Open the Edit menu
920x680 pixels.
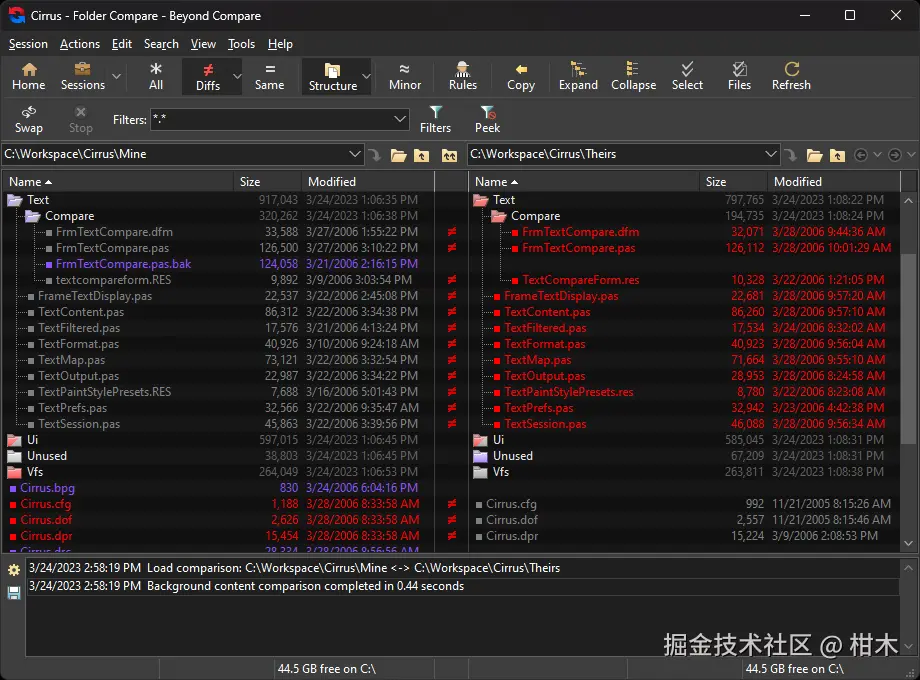122,44
